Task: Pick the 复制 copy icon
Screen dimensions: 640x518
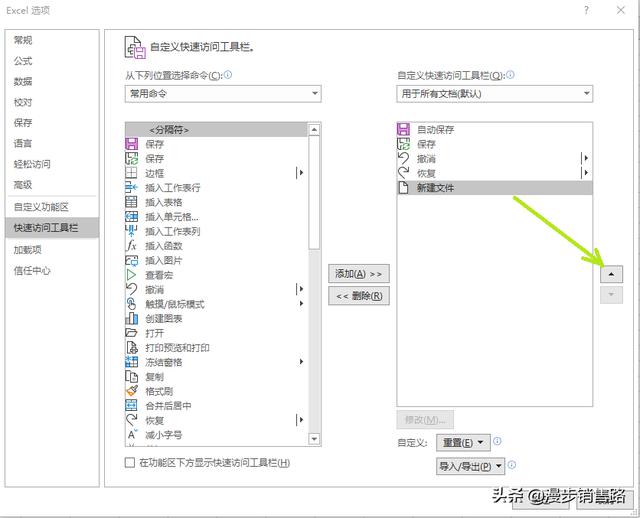Action: [131, 376]
